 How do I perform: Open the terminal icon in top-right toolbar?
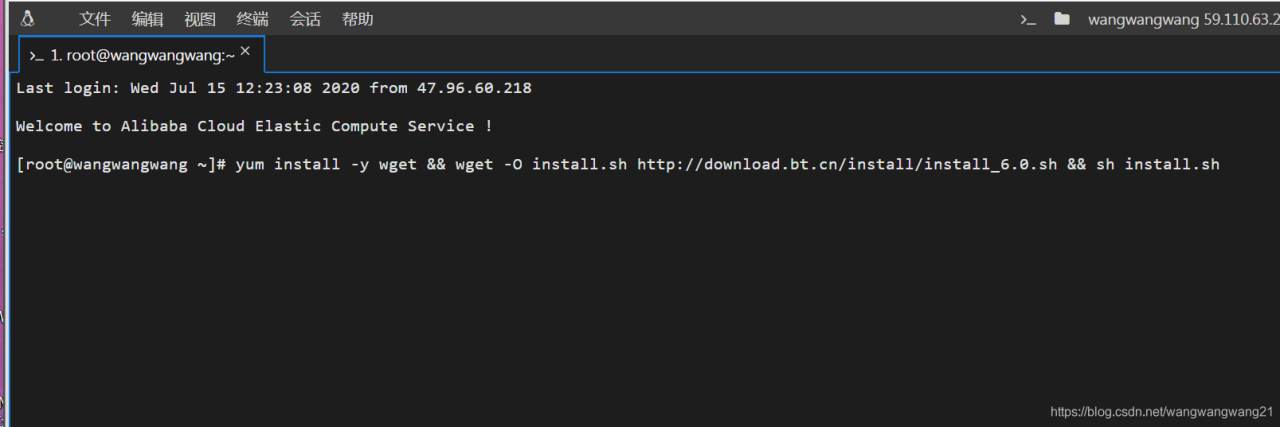pos(1028,19)
